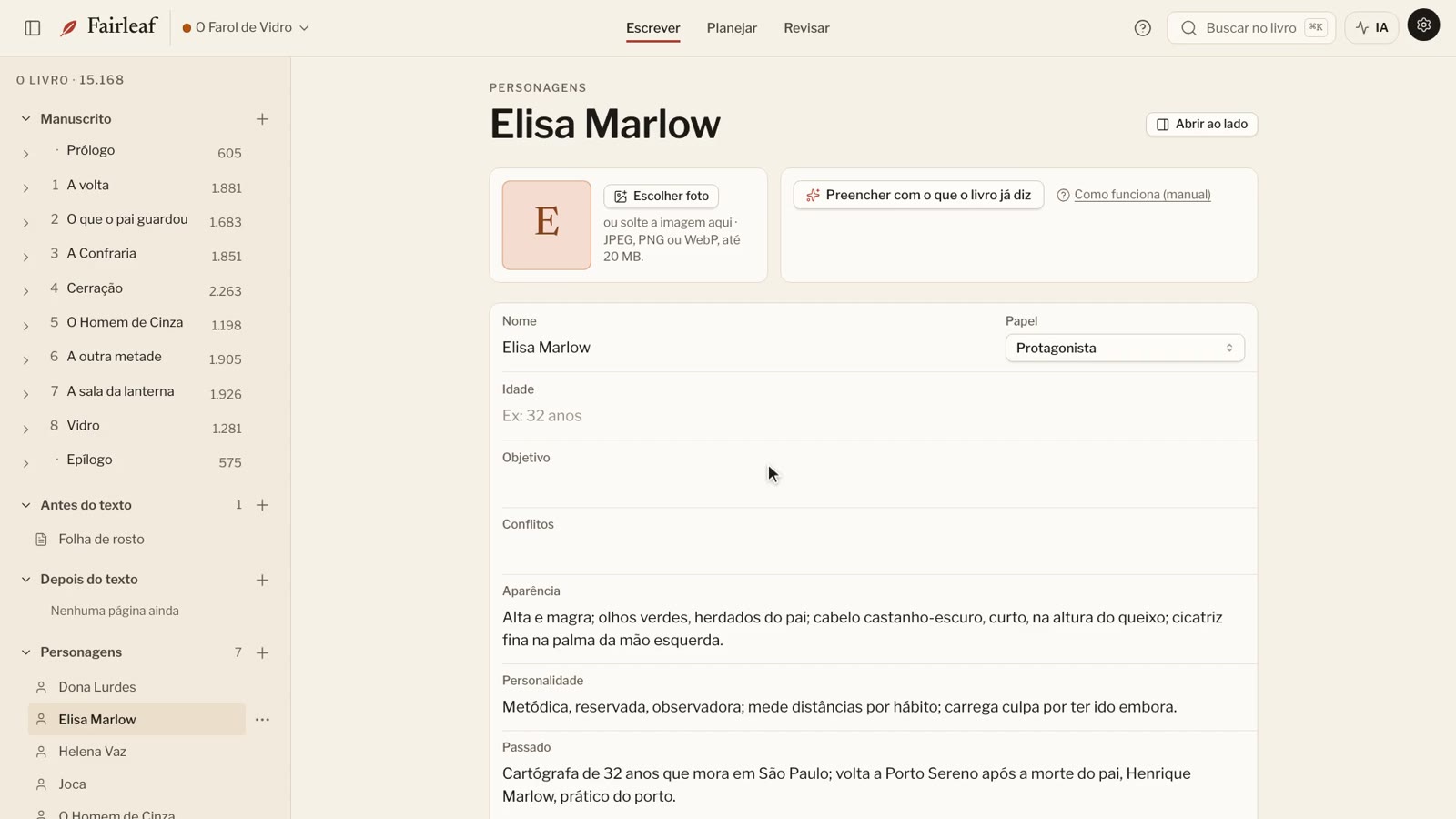Open more options for Elisa Marlow
Screen dimensions: 1456x819
[x=262, y=720]
